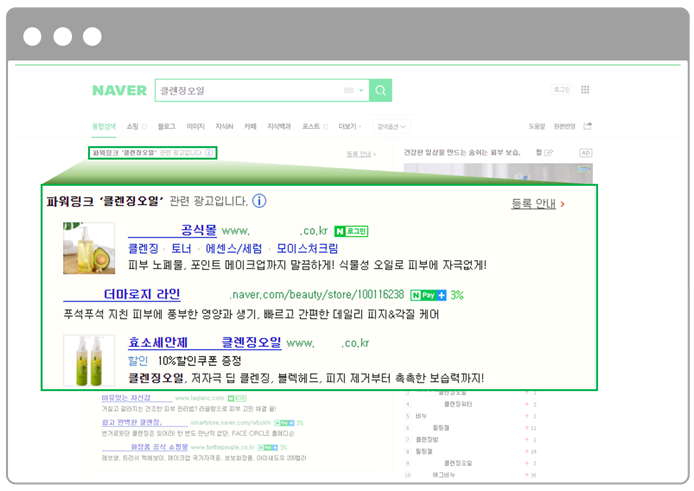The height and width of the screenshot is (491, 694).
Task: Open the 카페 tab
Action: click(x=250, y=127)
